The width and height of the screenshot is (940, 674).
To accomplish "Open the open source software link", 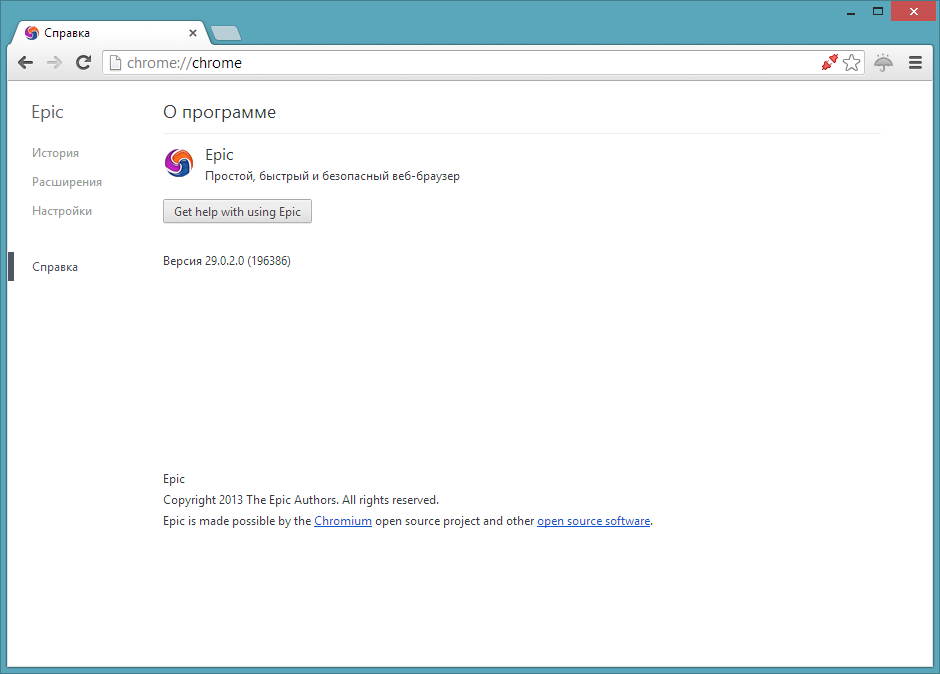I will coord(593,521).
